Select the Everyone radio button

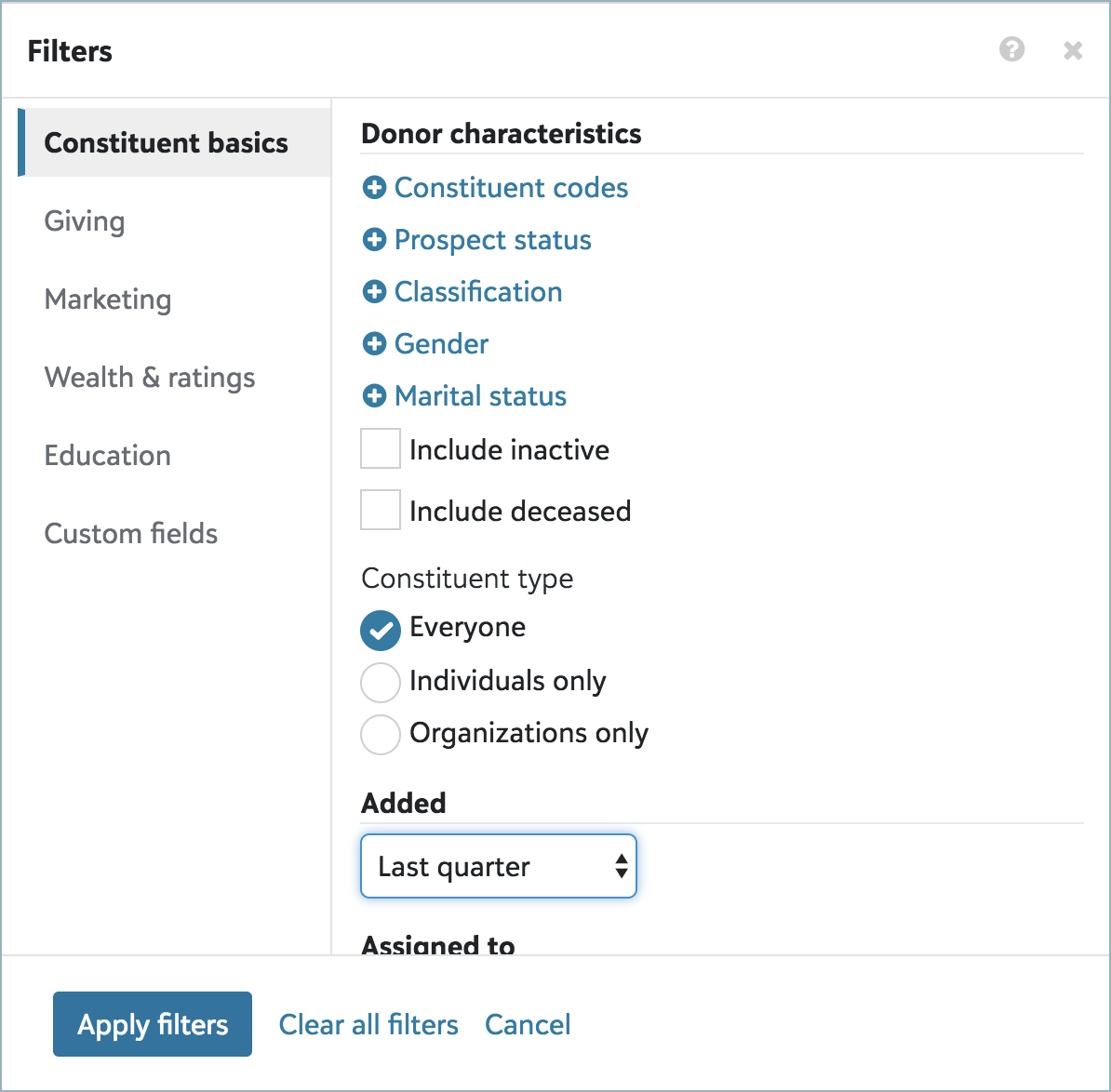click(x=381, y=630)
